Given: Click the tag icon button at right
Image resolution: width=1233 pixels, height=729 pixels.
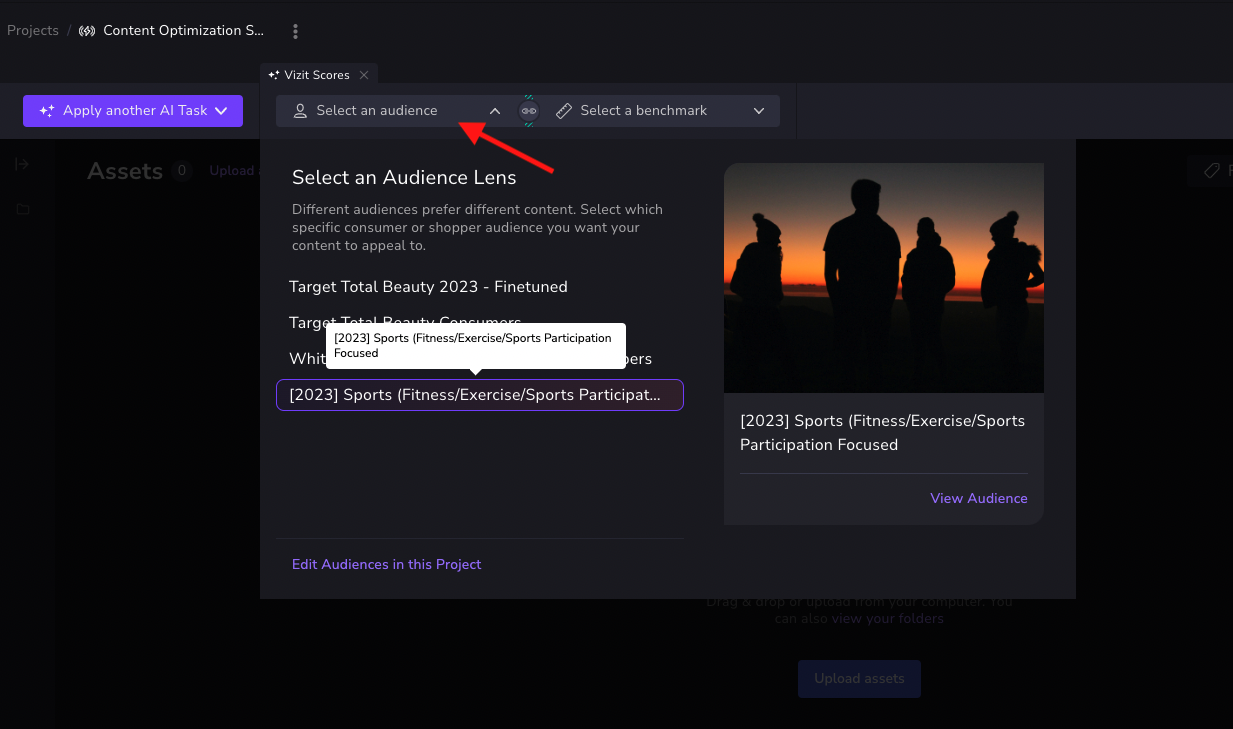Looking at the screenshot, I should [x=1211, y=171].
